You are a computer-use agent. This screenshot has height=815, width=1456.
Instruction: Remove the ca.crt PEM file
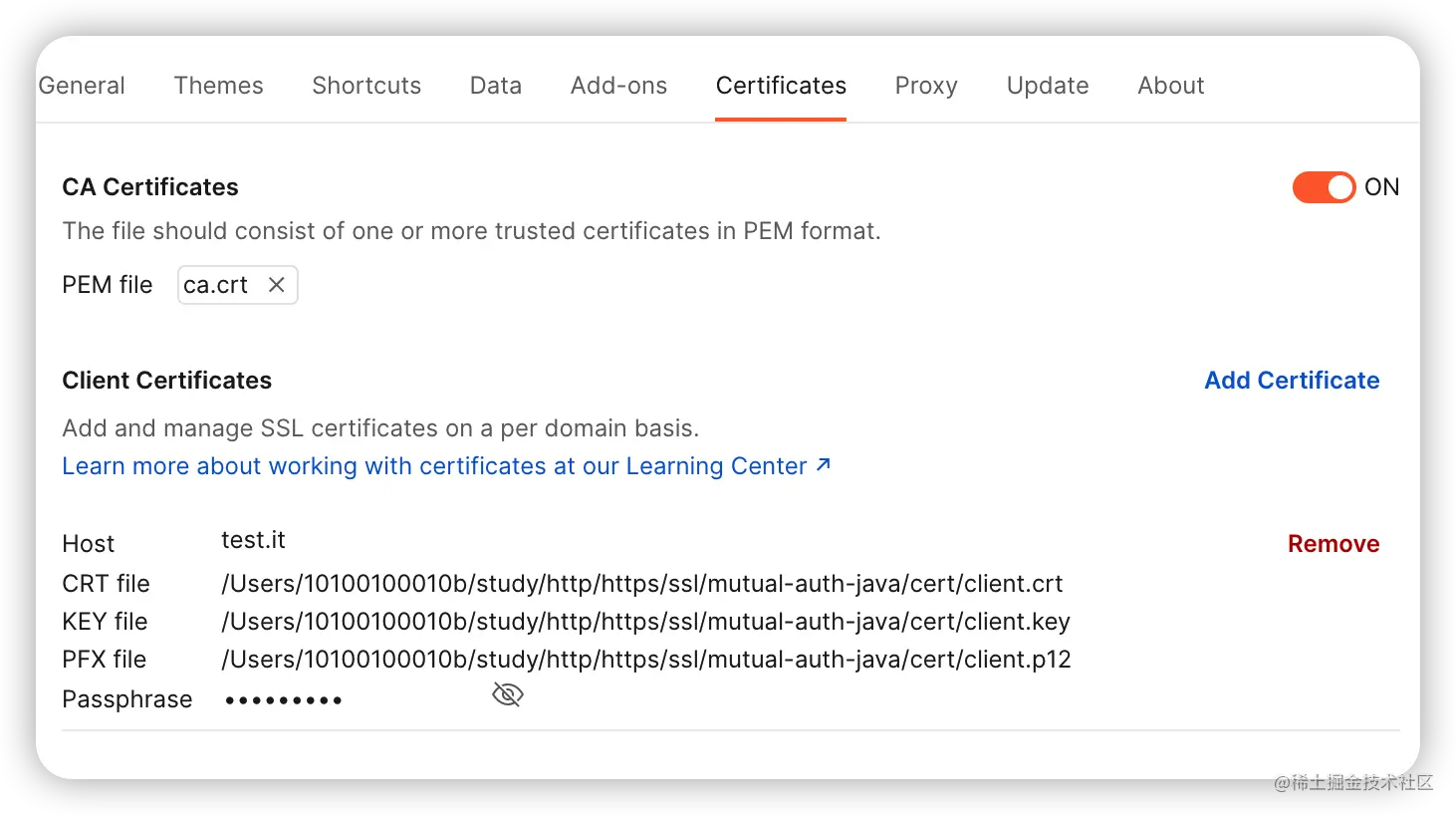(x=277, y=285)
